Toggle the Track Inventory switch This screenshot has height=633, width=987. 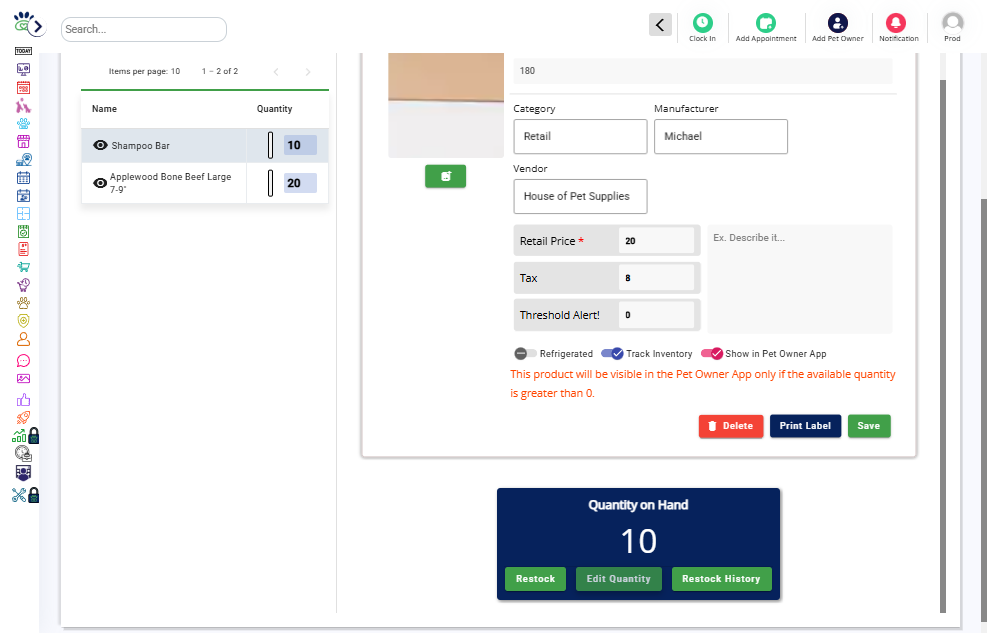tap(612, 354)
